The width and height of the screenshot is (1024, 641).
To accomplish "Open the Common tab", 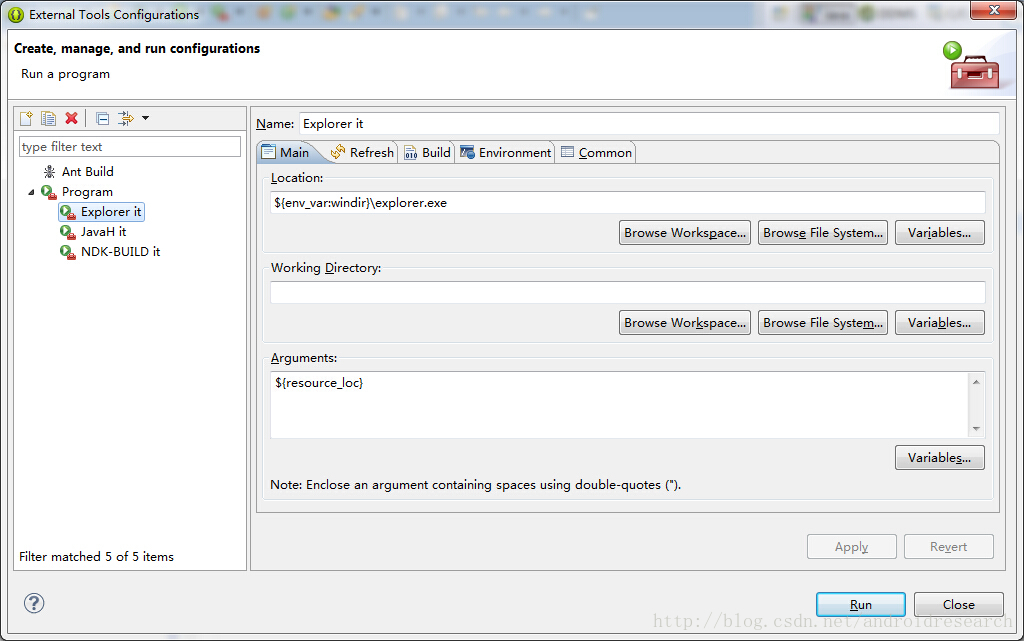I will [596, 153].
